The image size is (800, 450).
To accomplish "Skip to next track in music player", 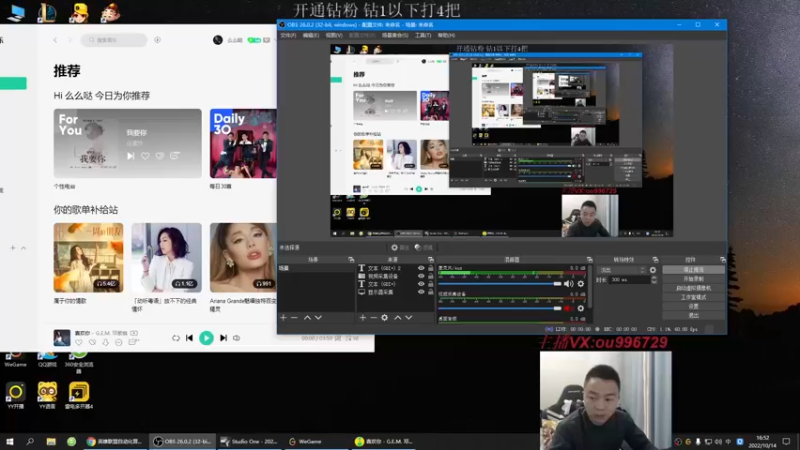I will coord(223,338).
